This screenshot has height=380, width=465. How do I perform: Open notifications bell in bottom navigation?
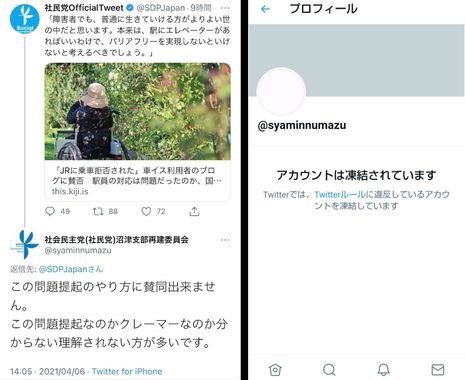click(x=384, y=370)
